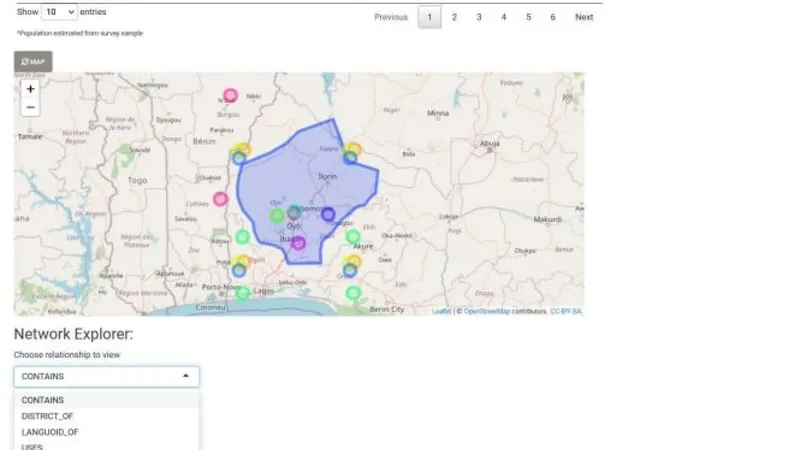Go to page 3

[479, 17]
